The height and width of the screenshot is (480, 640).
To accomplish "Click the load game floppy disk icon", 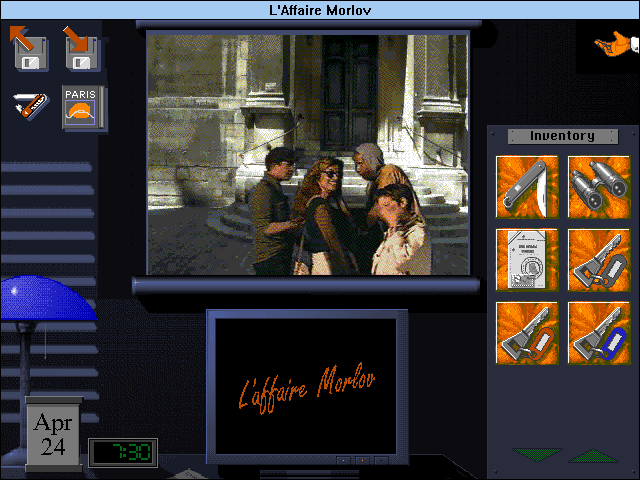I will (29, 49).
